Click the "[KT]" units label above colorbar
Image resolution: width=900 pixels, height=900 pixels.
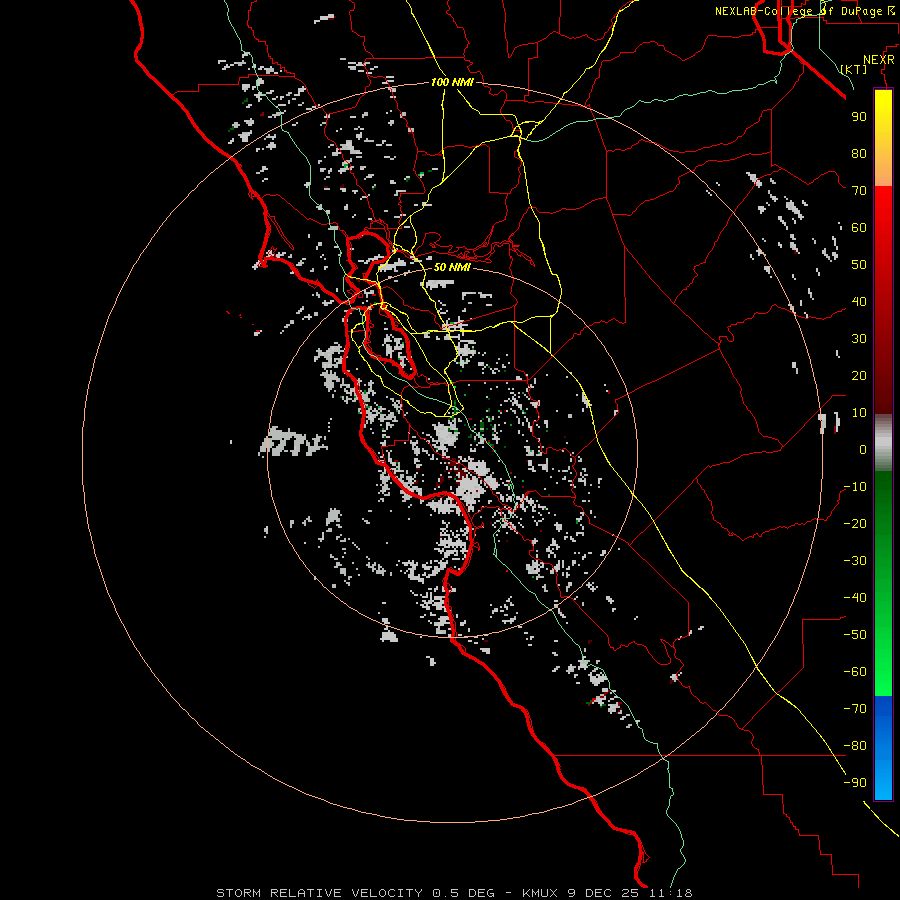pos(854,69)
